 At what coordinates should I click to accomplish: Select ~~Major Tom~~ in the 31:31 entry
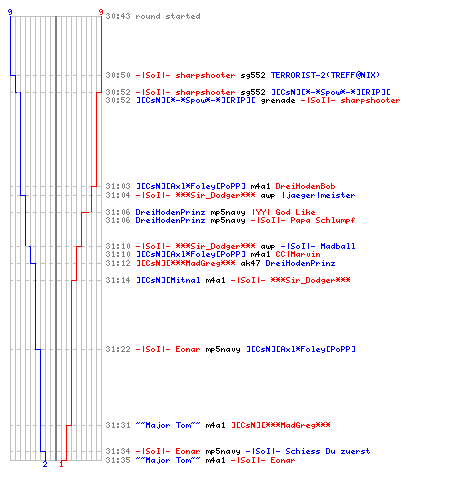click(168, 425)
